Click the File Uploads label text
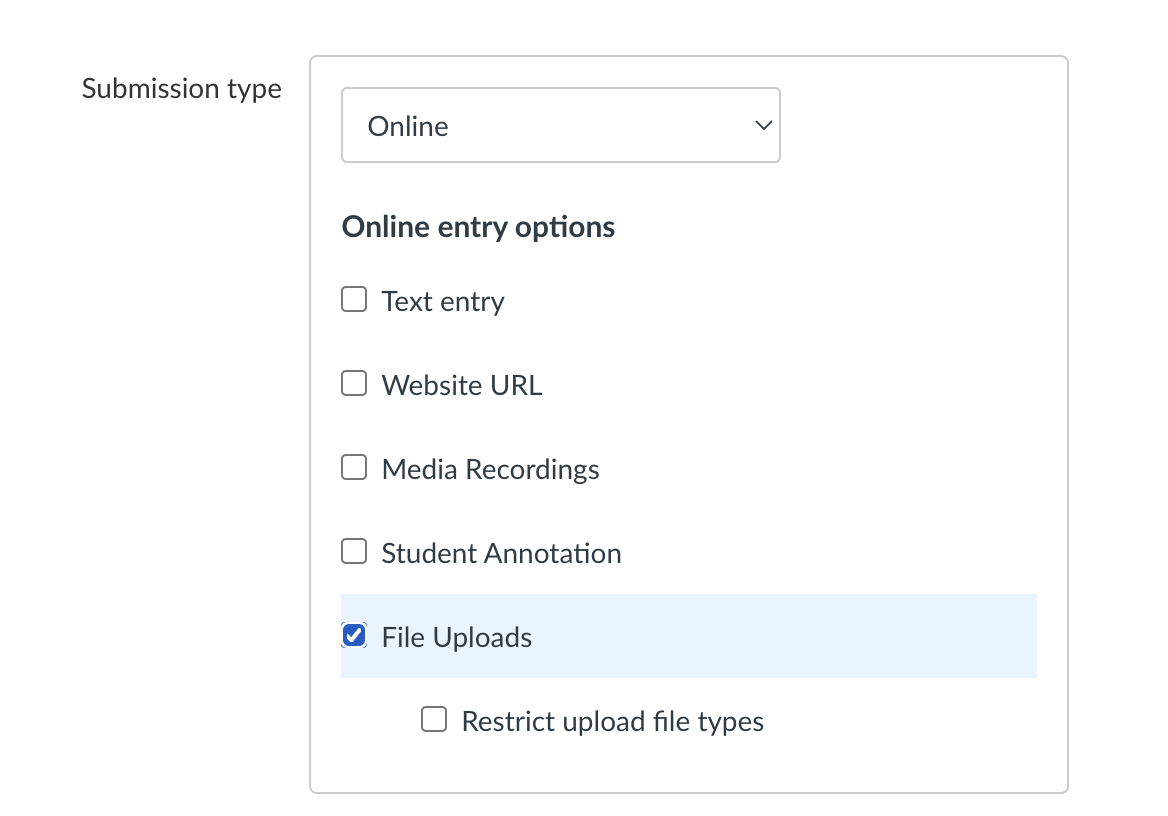Viewport: 1168px width, 816px height. click(x=456, y=636)
